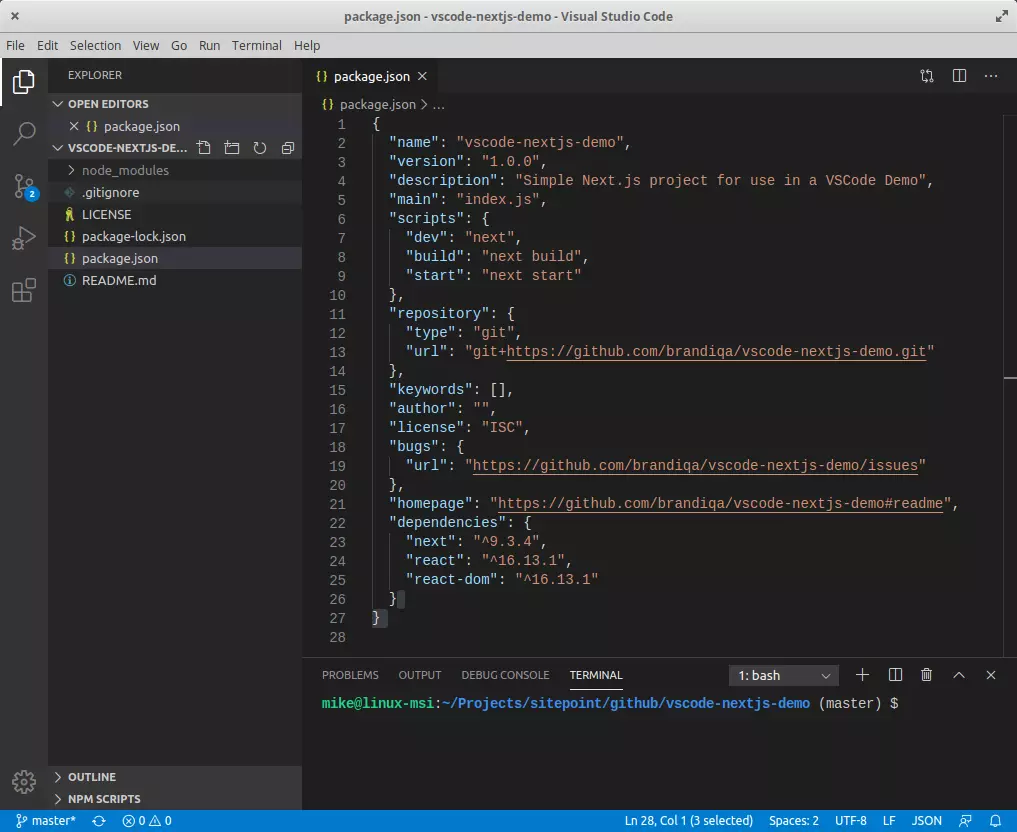The width and height of the screenshot is (1017, 832).
Task: Open the Terminal menu
Action: [257, 45]
